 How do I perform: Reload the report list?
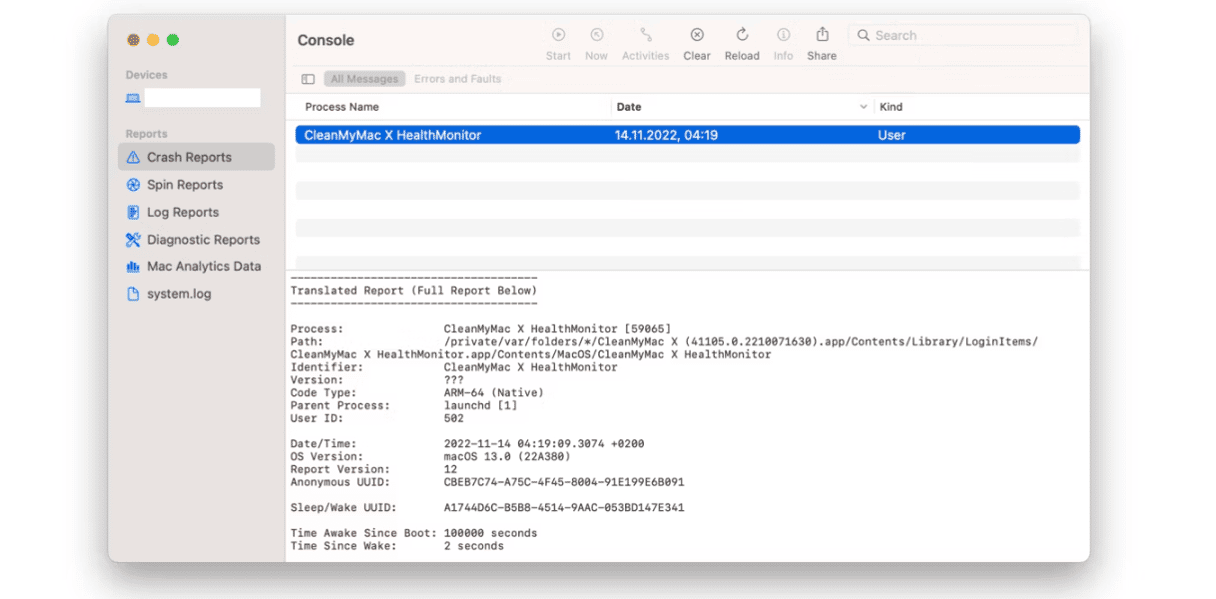click(x=742, y=35)
